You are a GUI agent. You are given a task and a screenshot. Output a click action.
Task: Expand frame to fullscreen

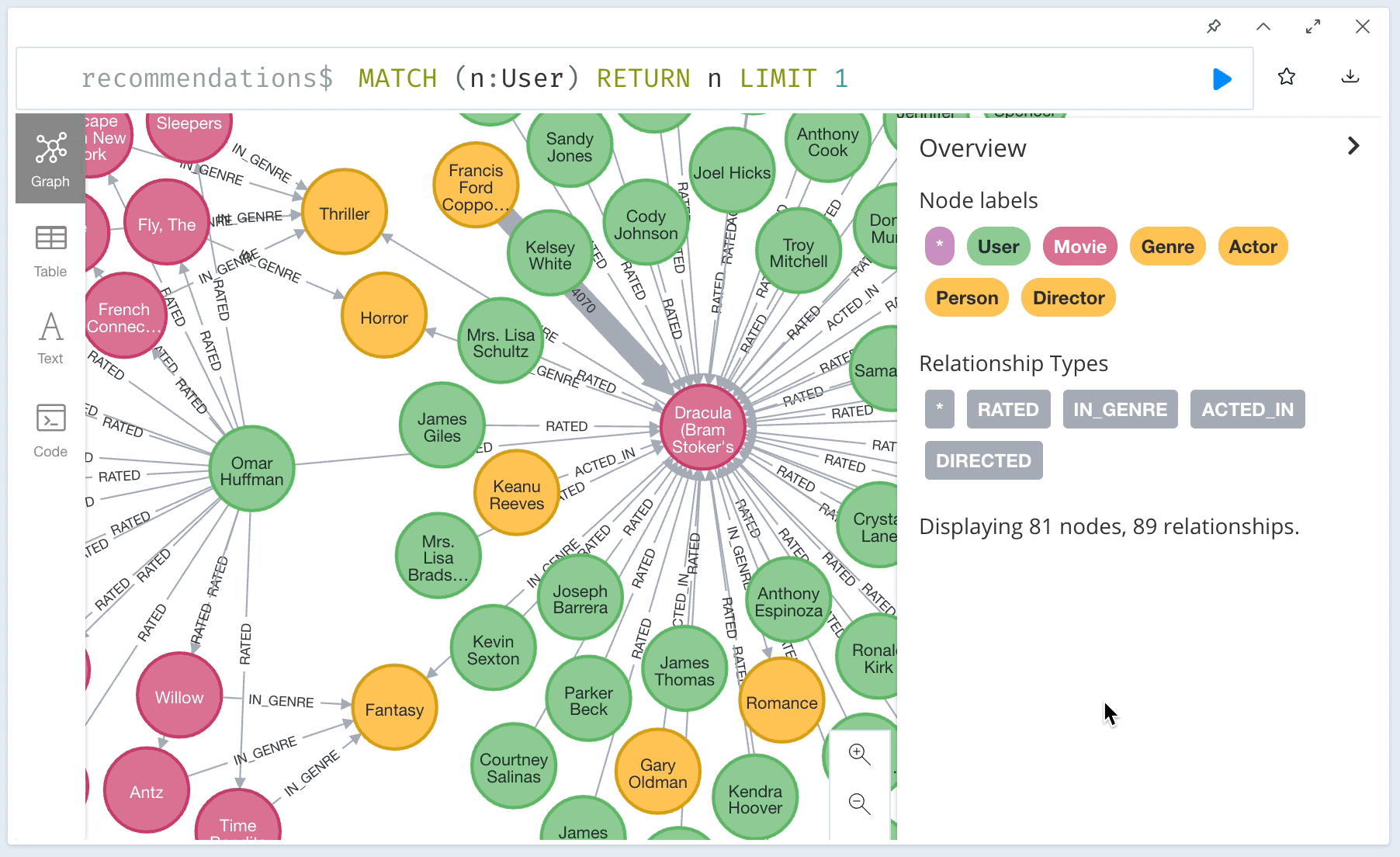1313,26
